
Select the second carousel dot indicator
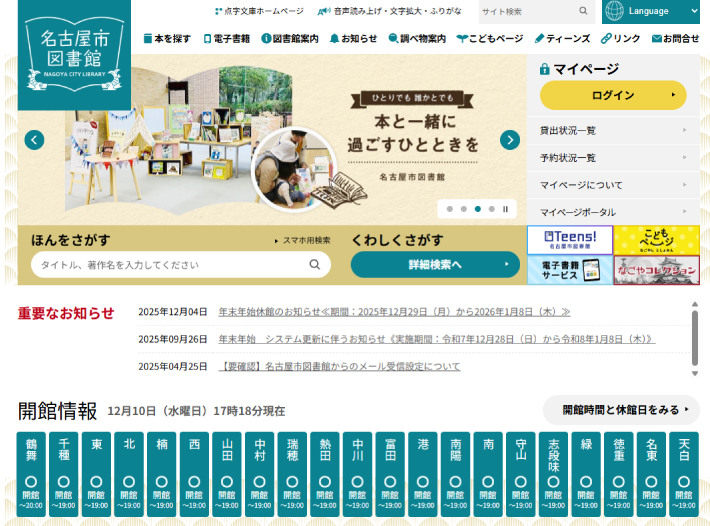point(463,209)
